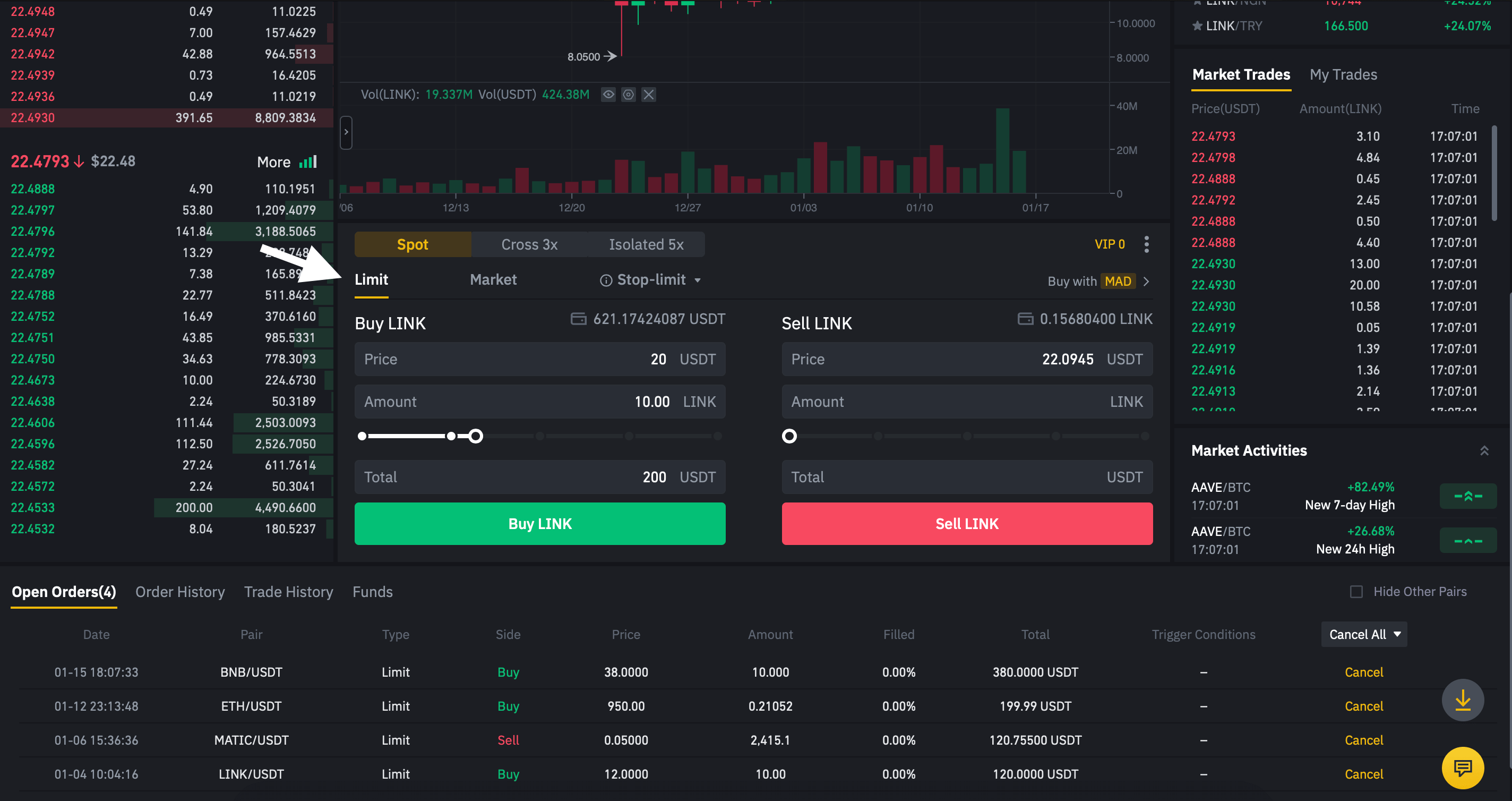Open AAVE/BTC New 7-day High indicator
1512x801 pixels.
[x=1467, y=496]
